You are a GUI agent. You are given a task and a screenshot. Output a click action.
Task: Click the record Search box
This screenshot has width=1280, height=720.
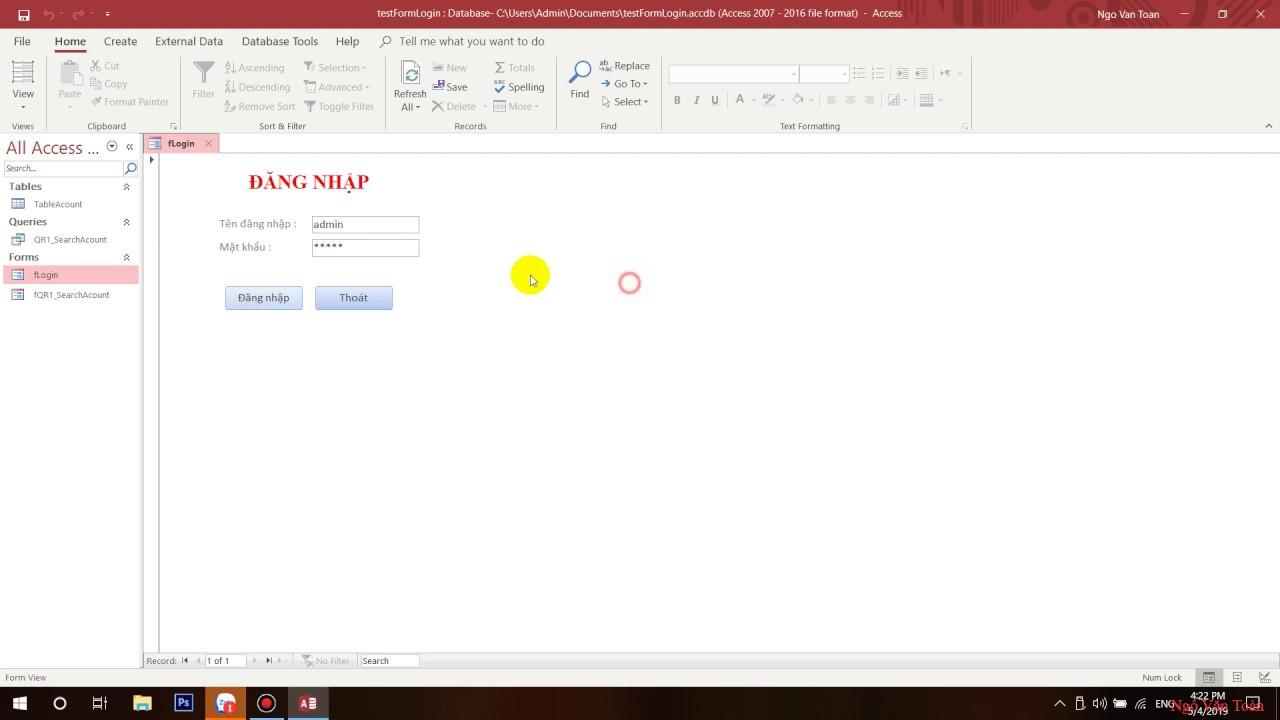pyautogui.click(x=390, y=661)
